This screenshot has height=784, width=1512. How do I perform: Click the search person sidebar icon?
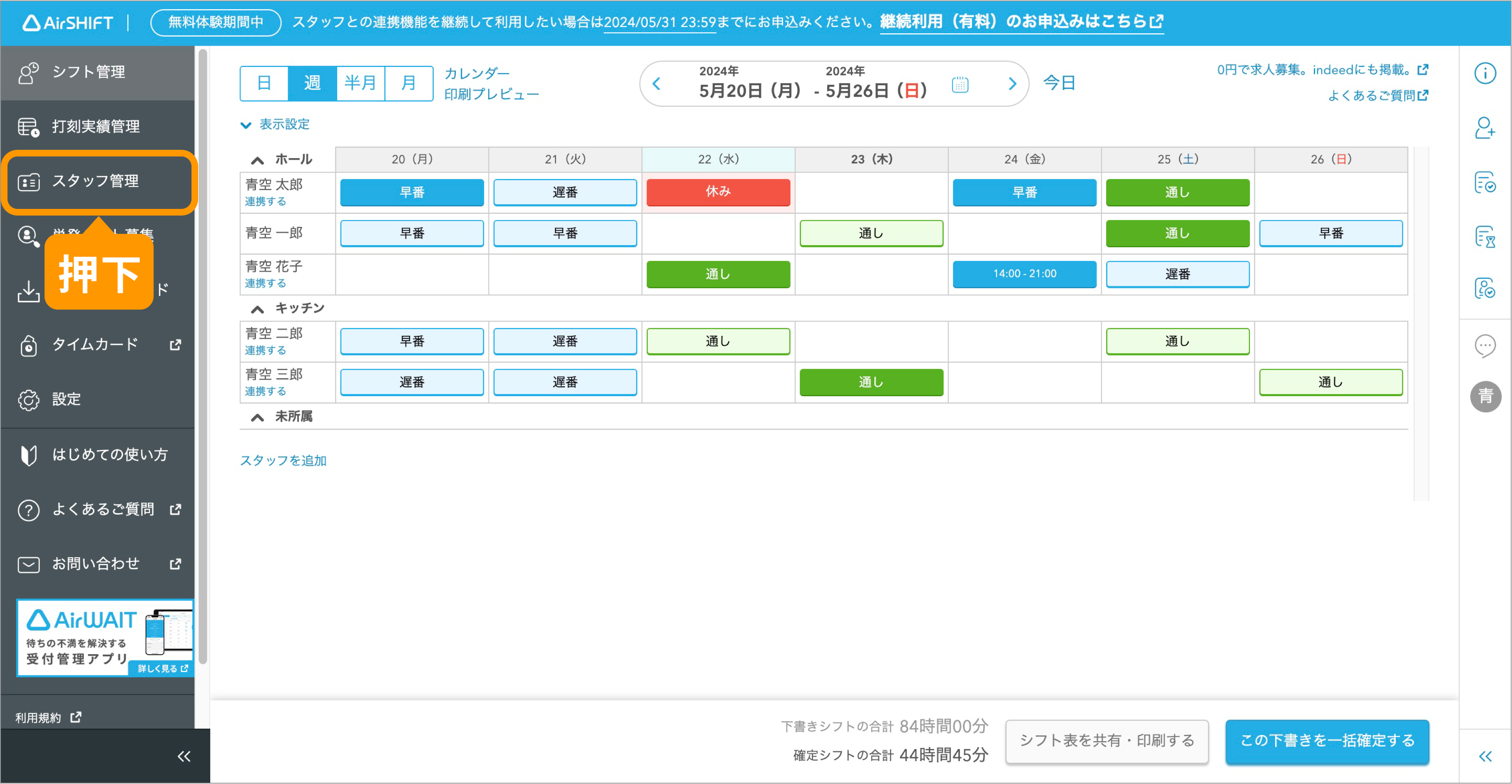[x=28, y=236]
